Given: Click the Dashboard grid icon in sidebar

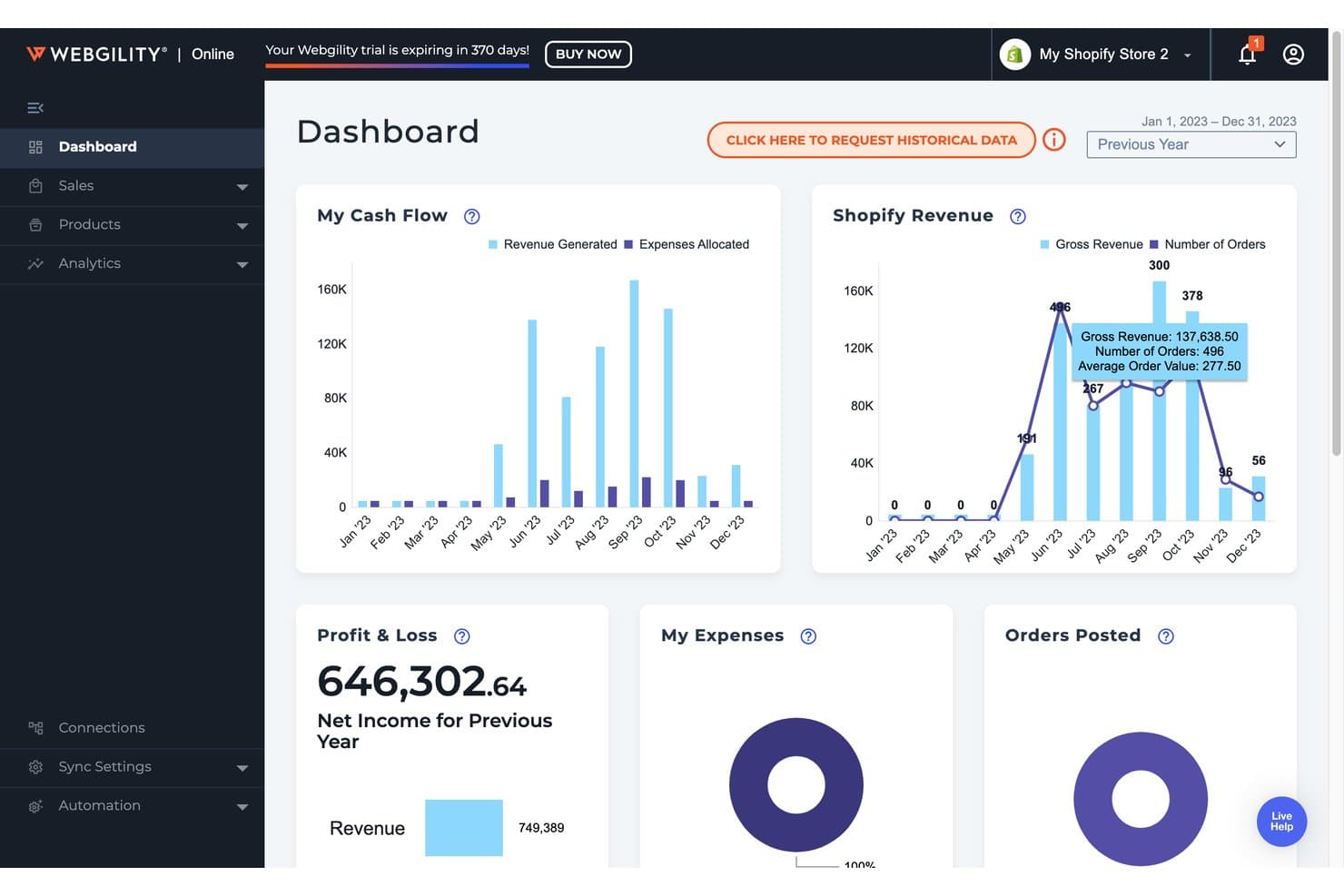Looking at the screenshot, I should 35,147.
